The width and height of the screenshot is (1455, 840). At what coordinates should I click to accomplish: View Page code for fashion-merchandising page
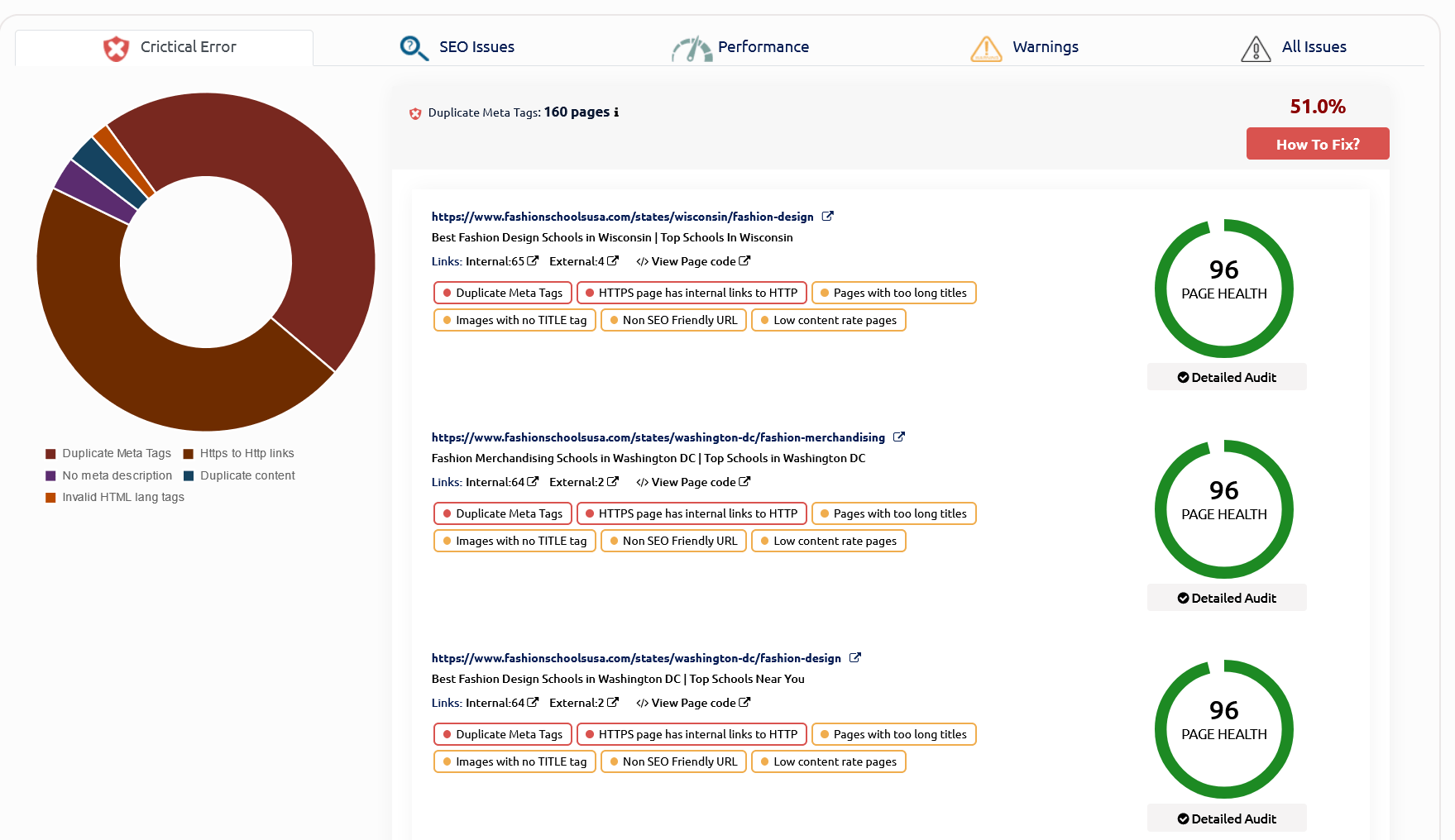point(693,482)
